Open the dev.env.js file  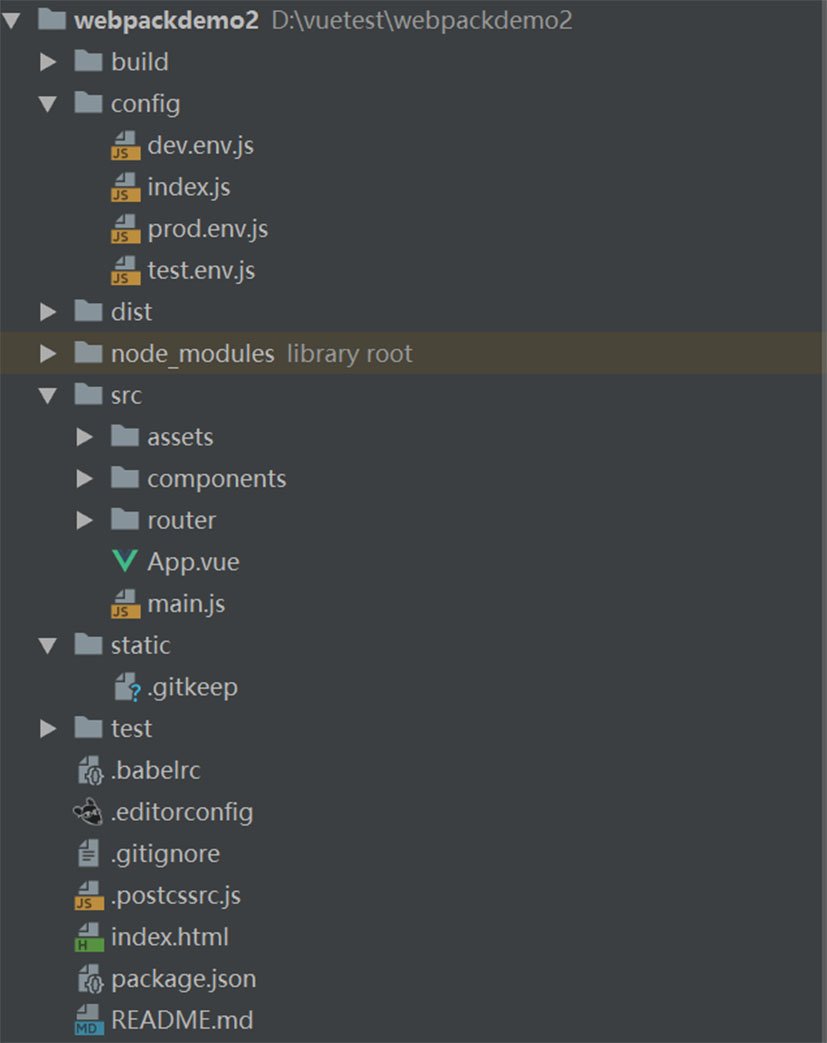tap(200, 145)
